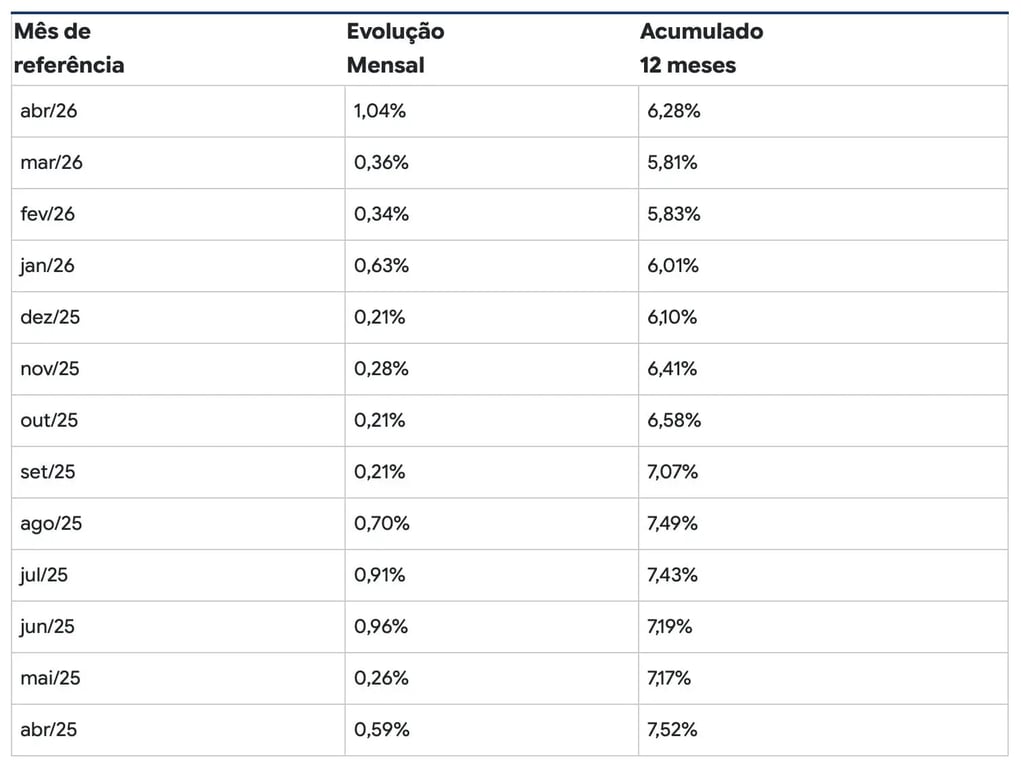
Task: Select the abr/26 reference month cell
Action: (x=49, y=111)
